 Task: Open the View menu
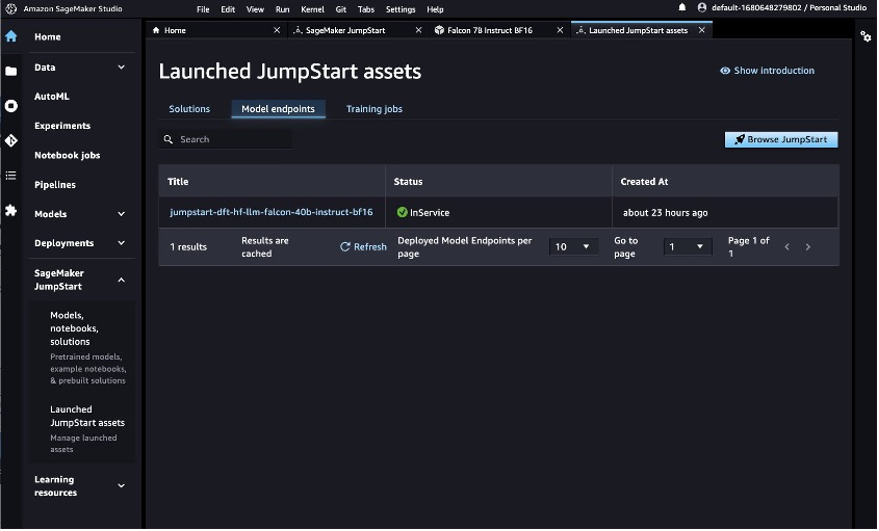255,10
